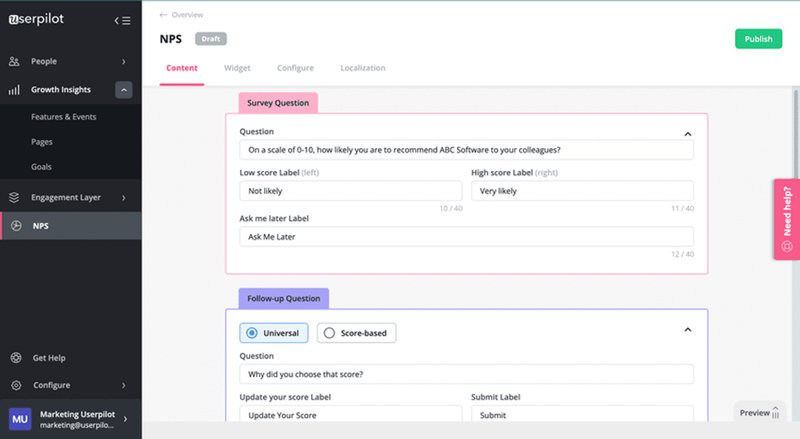Click the '12 / 40' character counter
Screen dimensions: 800x439
coord(682,254)
